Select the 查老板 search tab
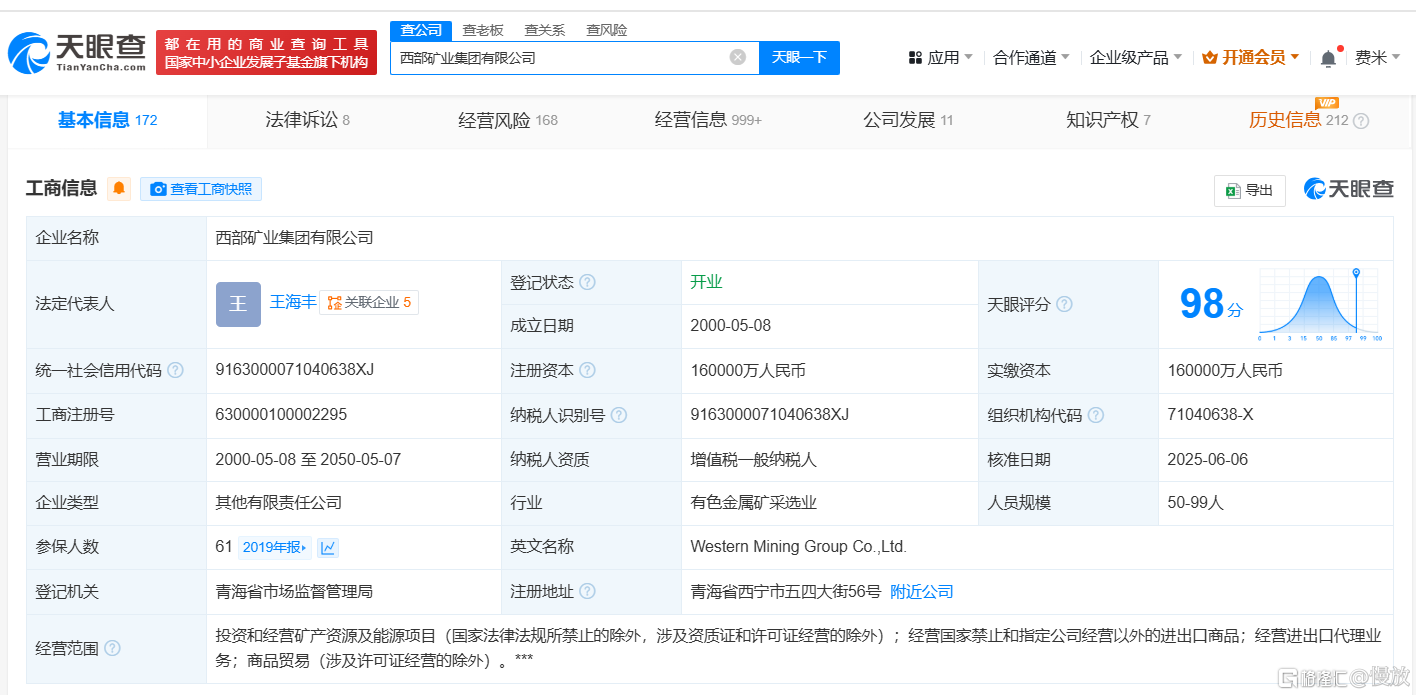The image size is (1416, 695). [x=483, y=30]
